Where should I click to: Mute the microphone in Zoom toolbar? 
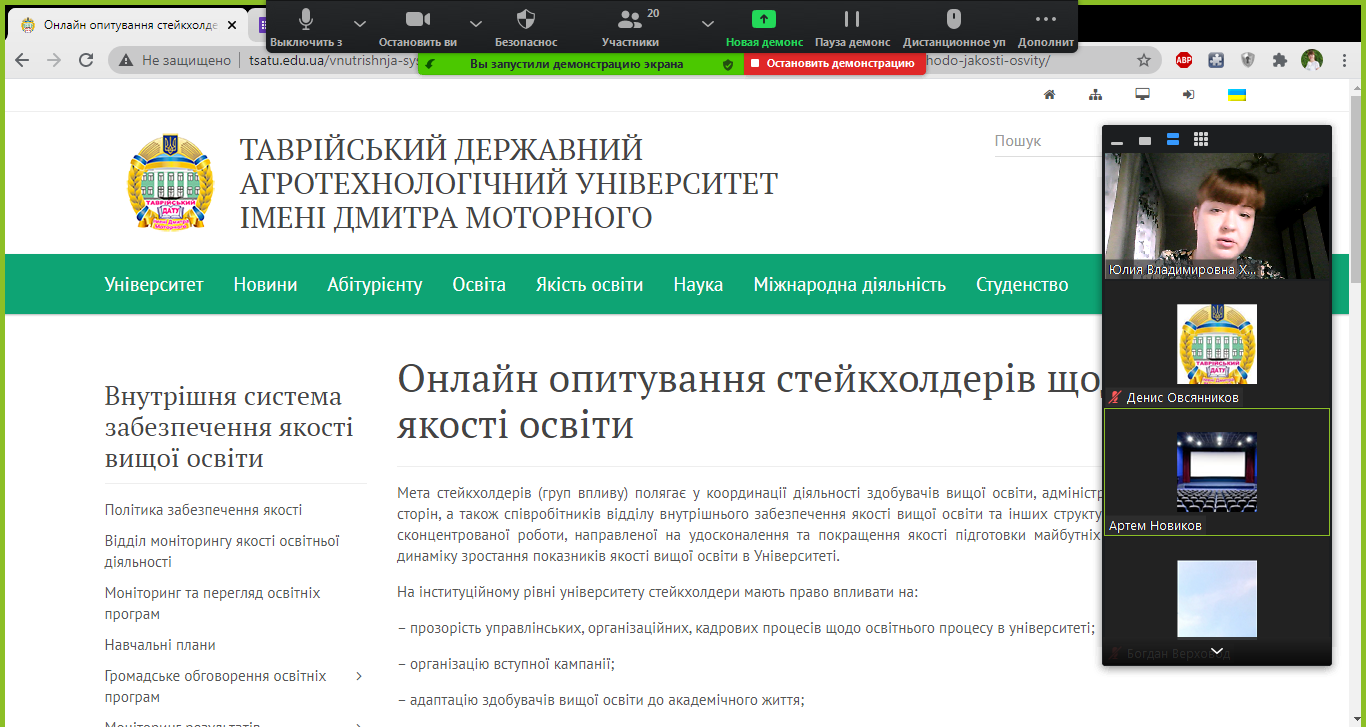click(x=306, y=27)
